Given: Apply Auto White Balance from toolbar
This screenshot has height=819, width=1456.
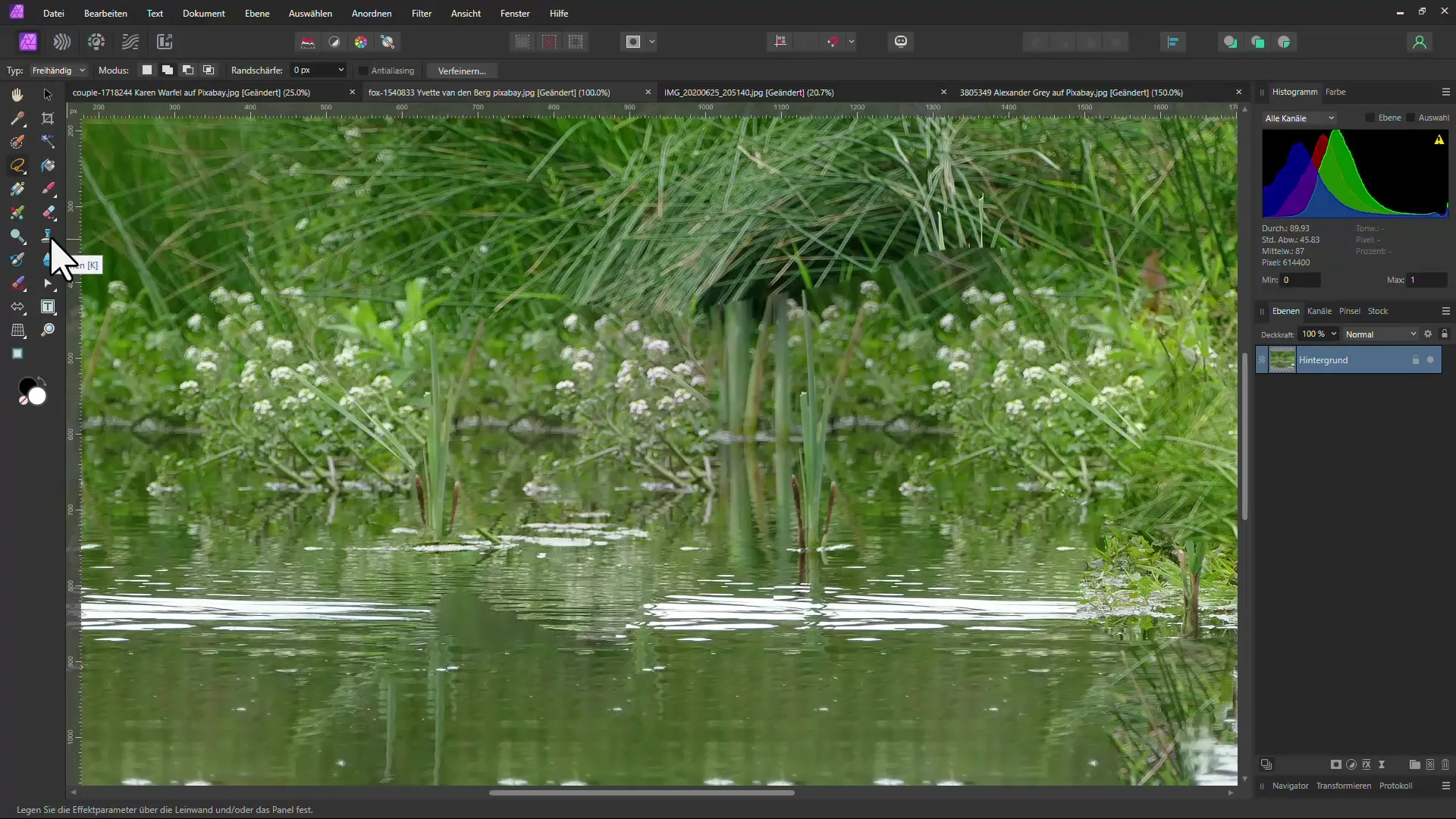Looking at the screenshot, I should 388,42.
